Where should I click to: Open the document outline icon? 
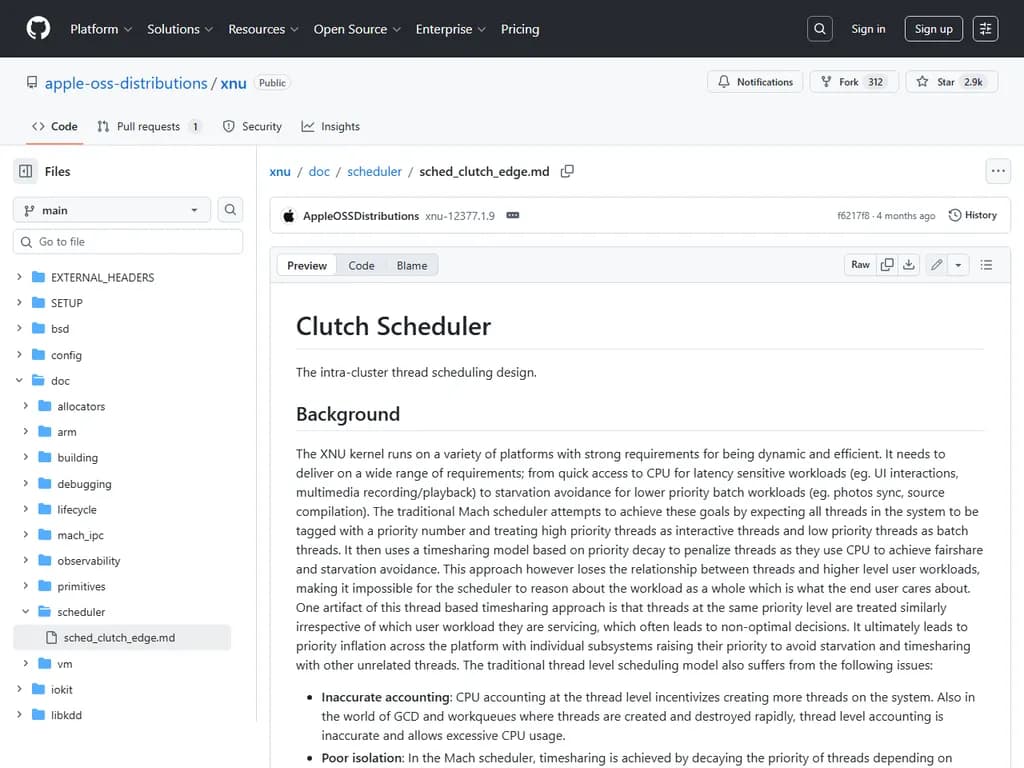point(987,265)
